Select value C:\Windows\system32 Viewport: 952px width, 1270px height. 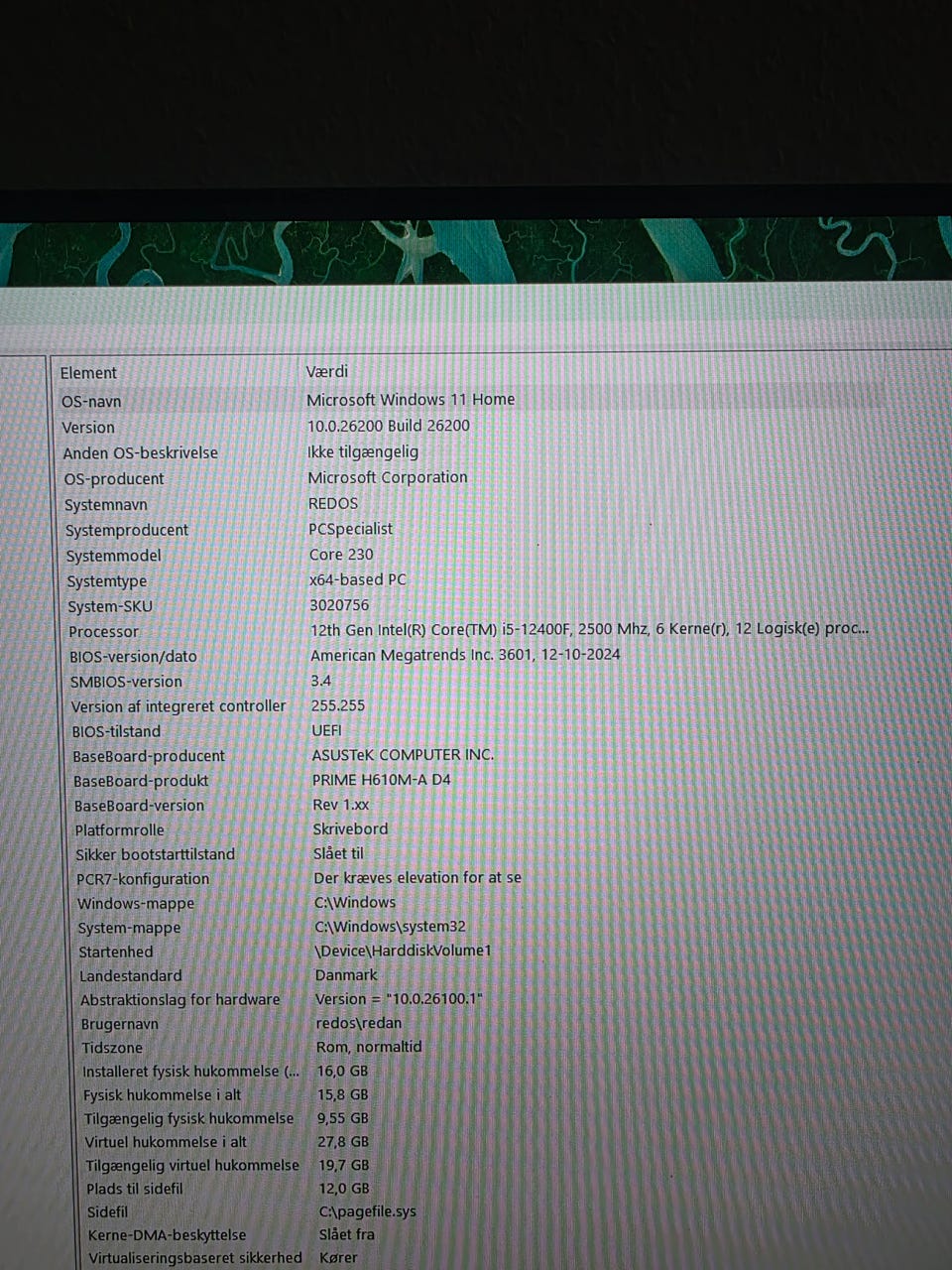point(390,927)
